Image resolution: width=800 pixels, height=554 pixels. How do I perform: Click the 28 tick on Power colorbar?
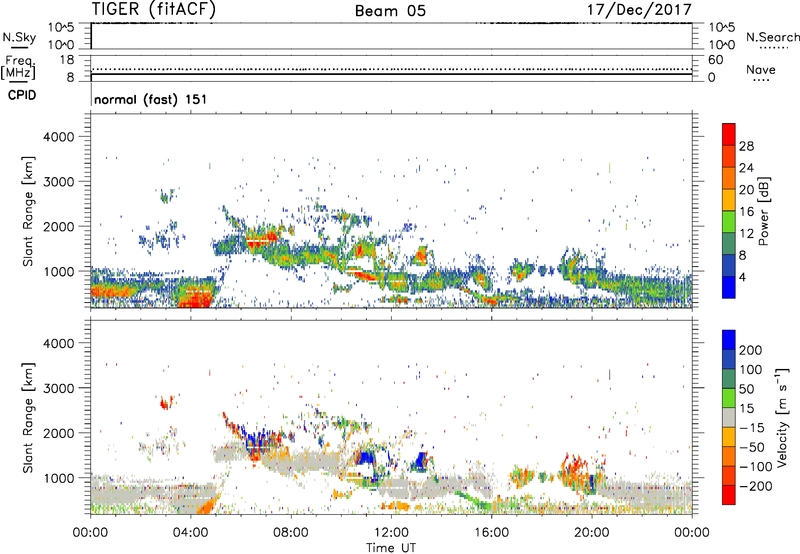coord(746,146)
